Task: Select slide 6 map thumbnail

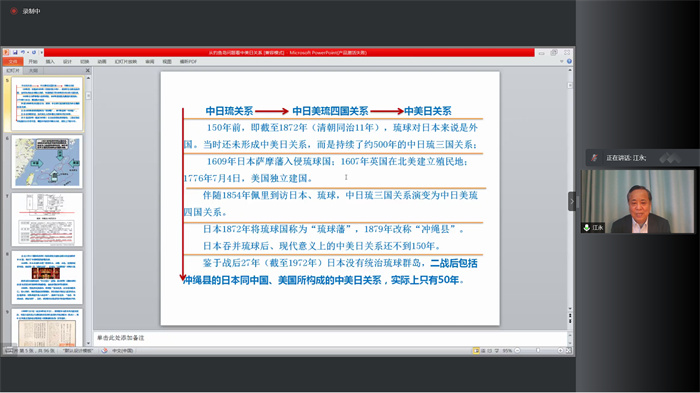Action: pyautogui.click(x=47, y=162)
